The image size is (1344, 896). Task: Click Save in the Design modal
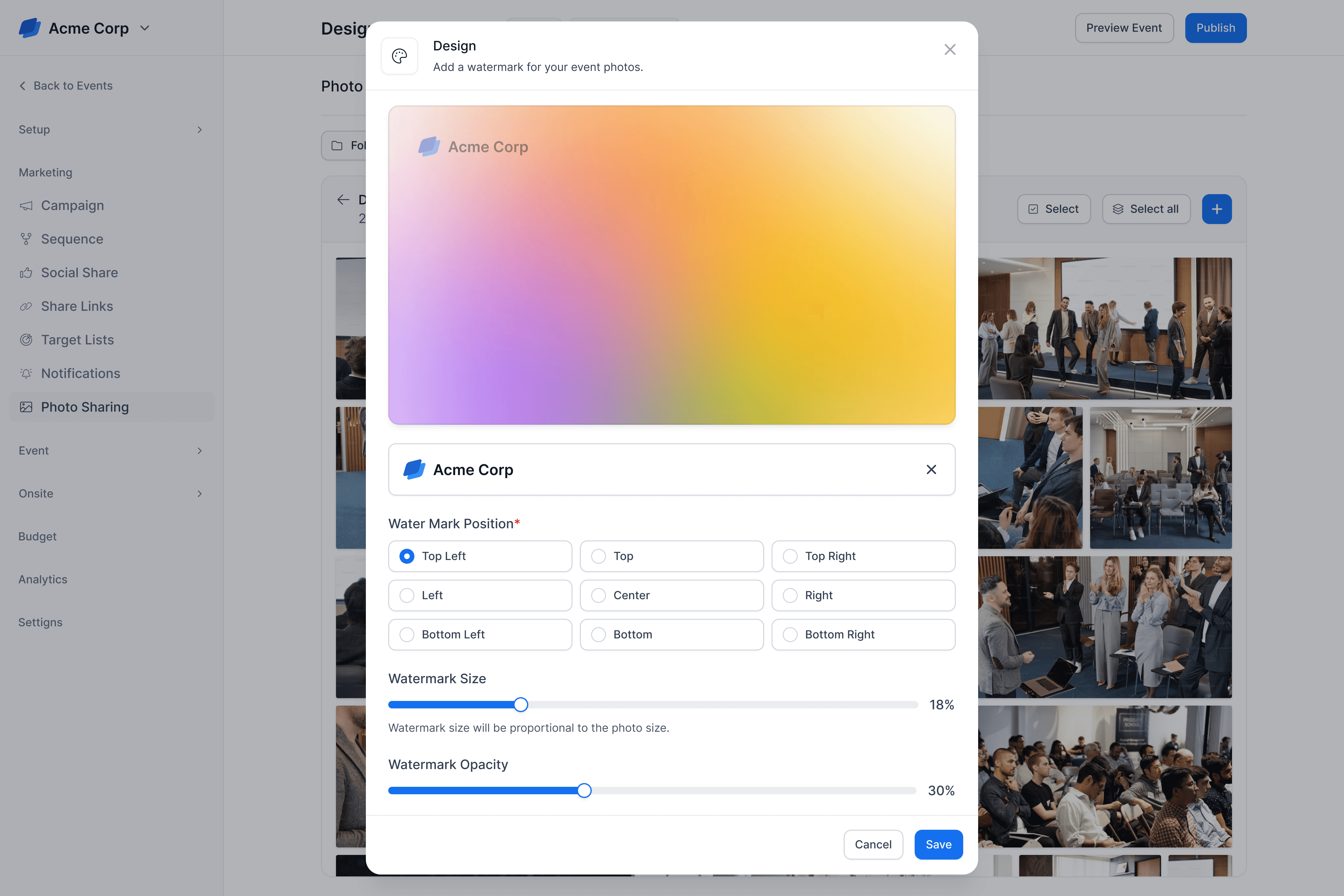tap(938, 845)
